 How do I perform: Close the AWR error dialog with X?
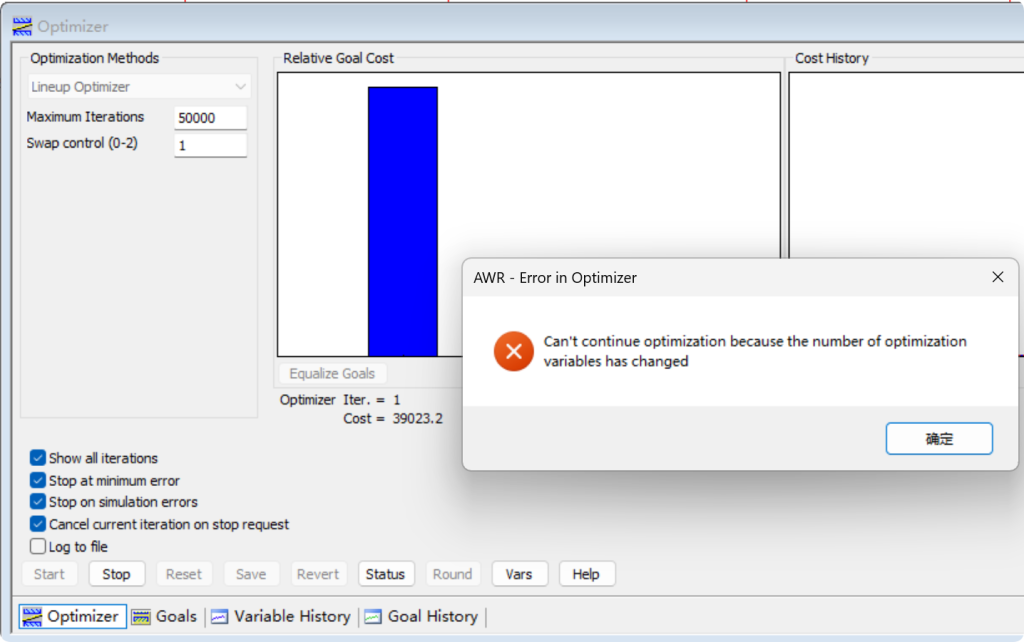point(997,277)
